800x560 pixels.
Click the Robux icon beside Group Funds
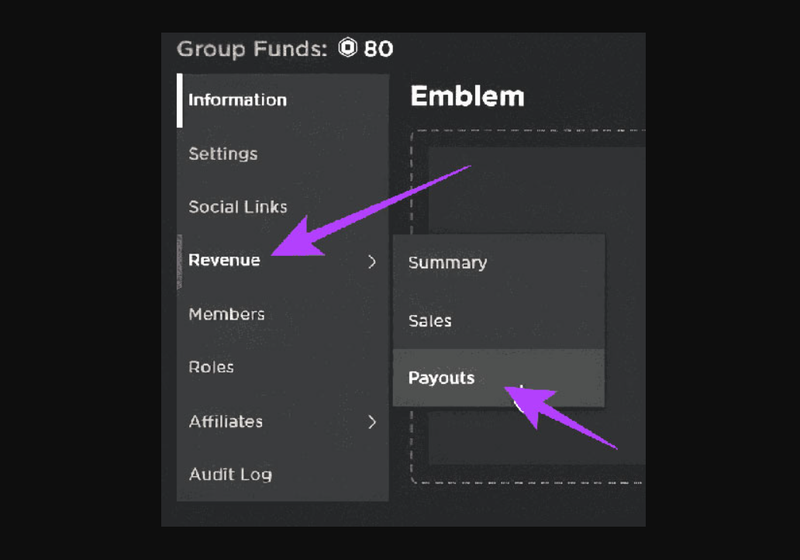(x=348, y=48)
